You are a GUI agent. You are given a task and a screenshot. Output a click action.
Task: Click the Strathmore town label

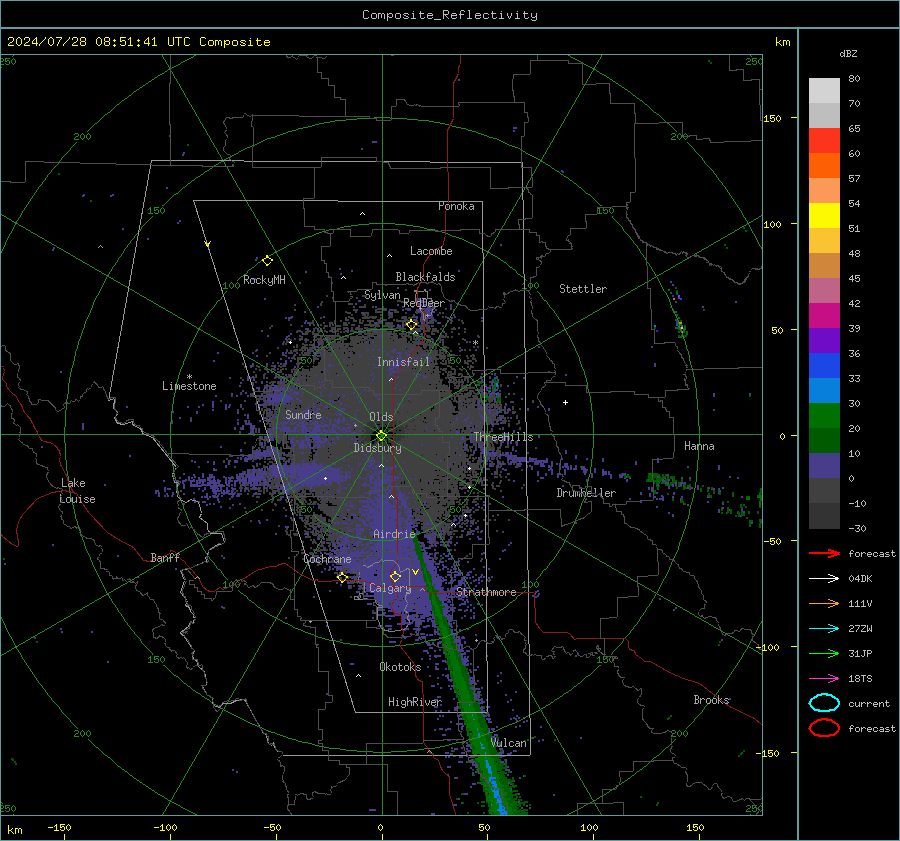486,592
